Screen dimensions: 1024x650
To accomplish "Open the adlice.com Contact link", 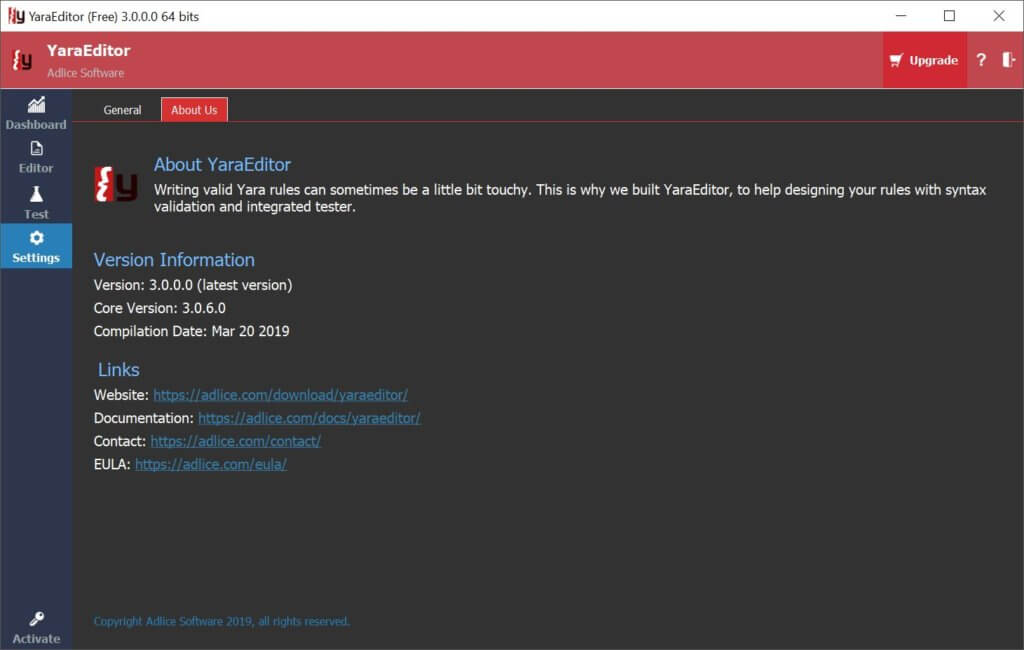I will point(235,441).
